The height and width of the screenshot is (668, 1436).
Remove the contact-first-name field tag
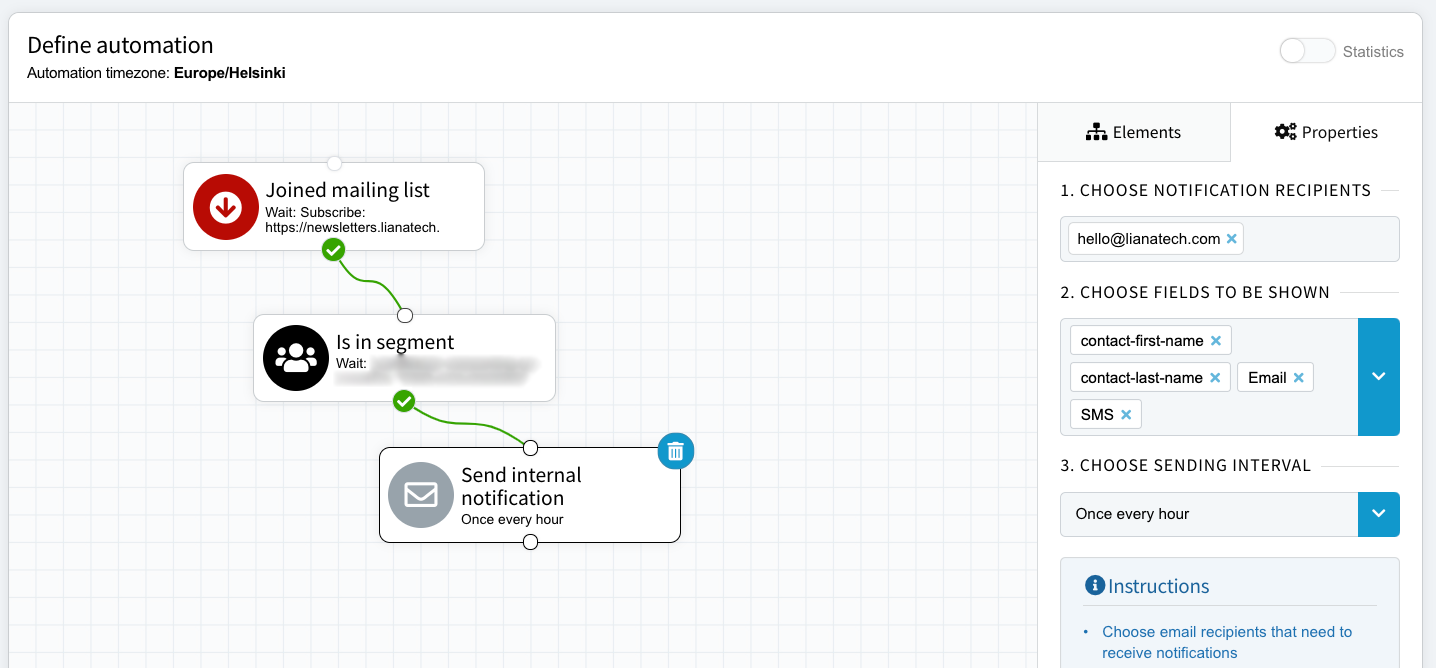(x=1216, y=341)
